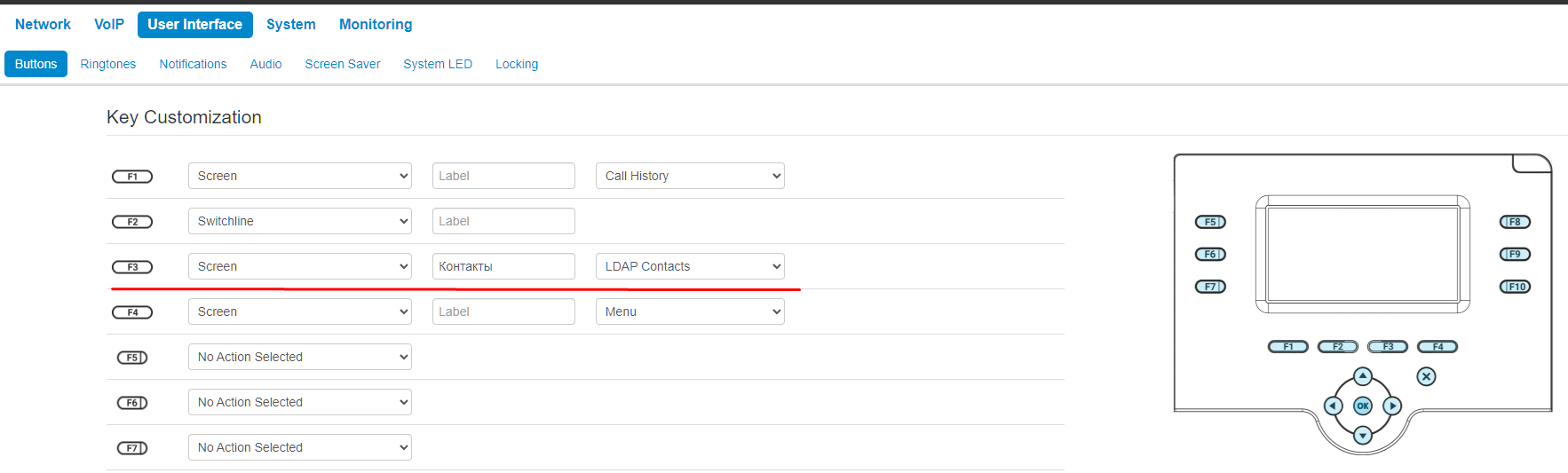Click the F7 key icon in key list
Viewport: 1568px width, 473px height.
[132, 448]
